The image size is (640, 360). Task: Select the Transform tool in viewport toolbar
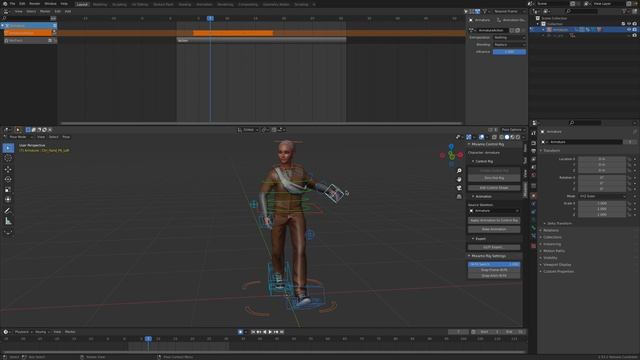8,200
